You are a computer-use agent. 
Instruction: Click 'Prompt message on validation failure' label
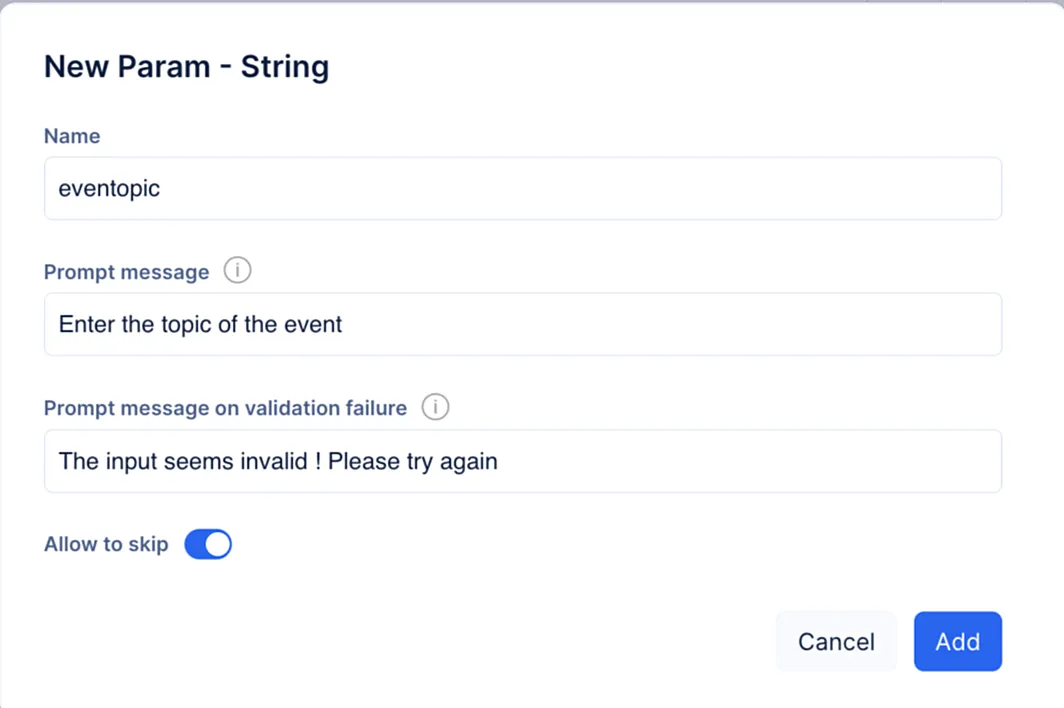(x=225, y=408)
